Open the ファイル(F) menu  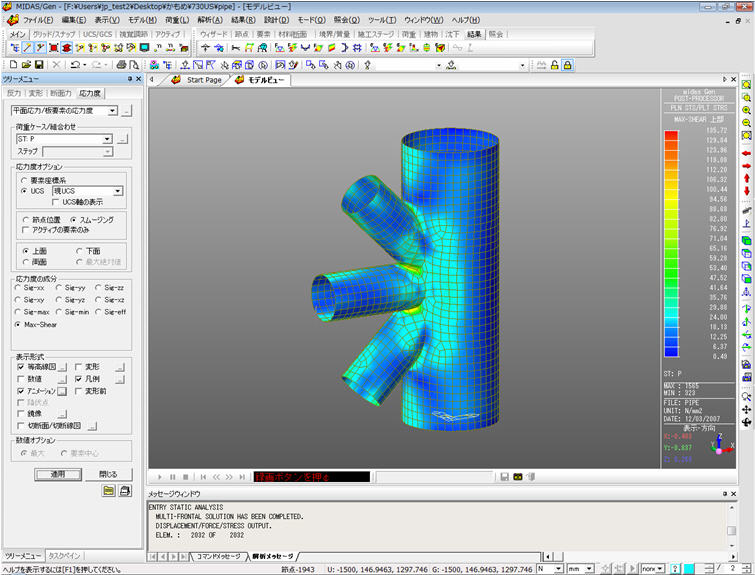(x=38, y=20)
